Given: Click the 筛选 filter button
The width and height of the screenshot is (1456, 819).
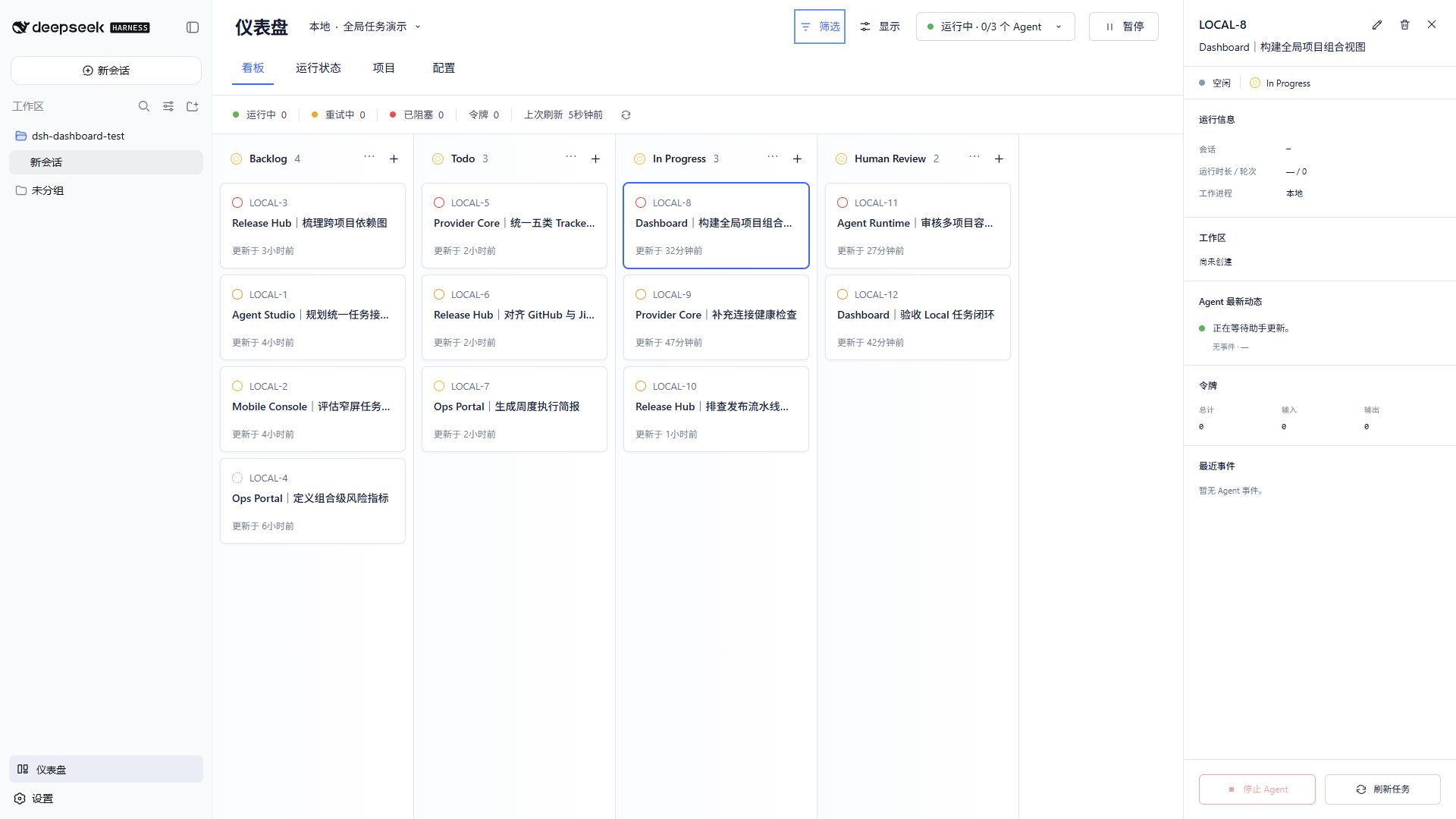Looking at the screenshot, I should tap(820, 27).
